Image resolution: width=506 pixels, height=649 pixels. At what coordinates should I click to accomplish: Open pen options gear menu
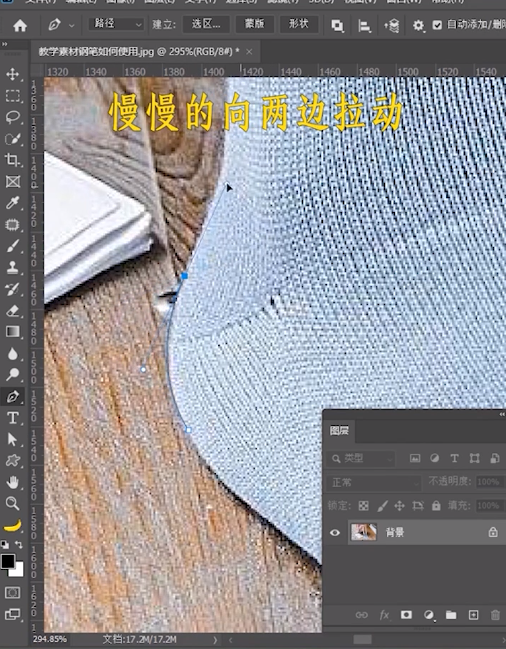[x=418, y=26]
